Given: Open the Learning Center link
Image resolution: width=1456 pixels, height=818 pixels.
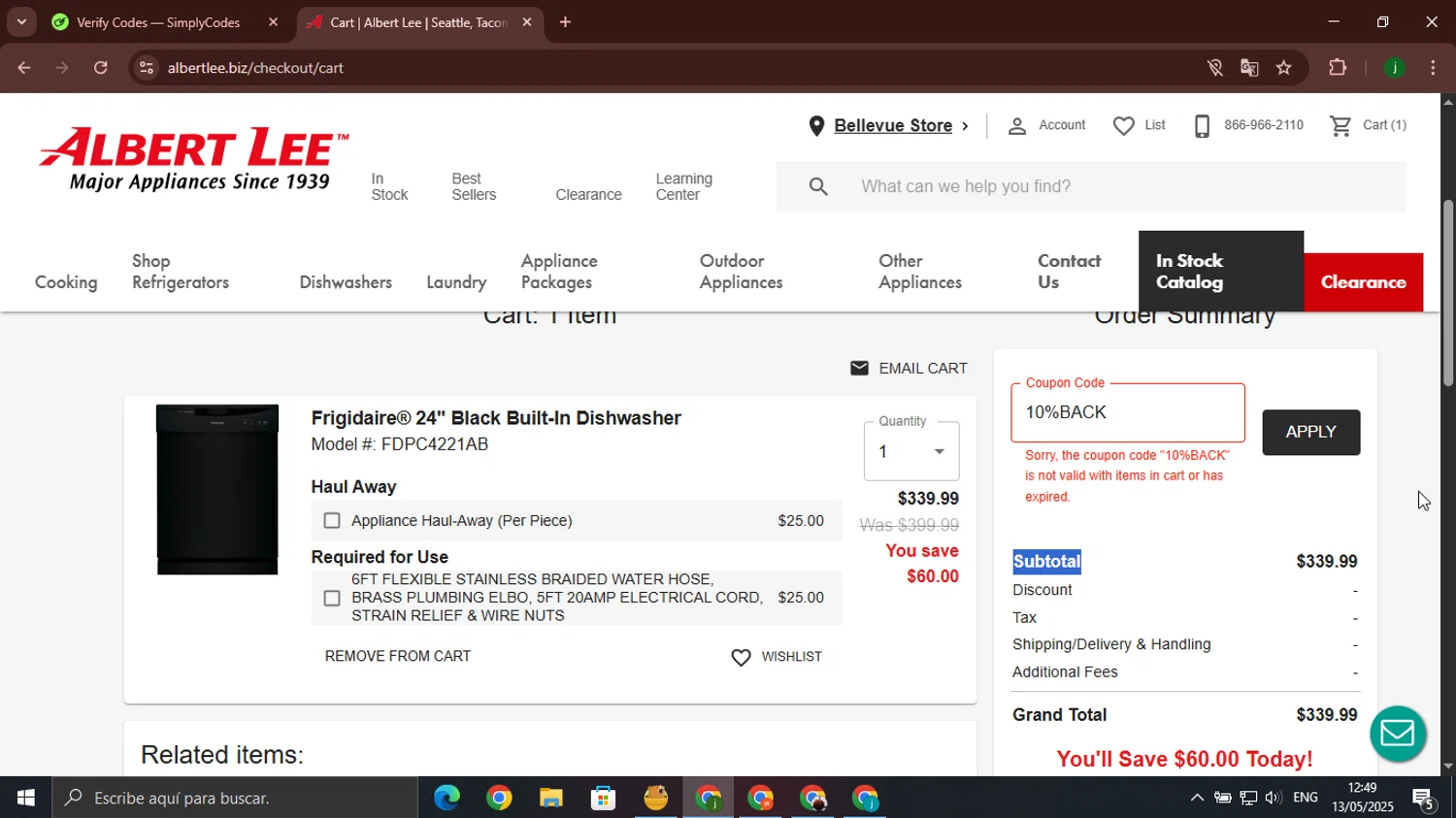Looking at the screenshot, I should click(x=683, y=186).
